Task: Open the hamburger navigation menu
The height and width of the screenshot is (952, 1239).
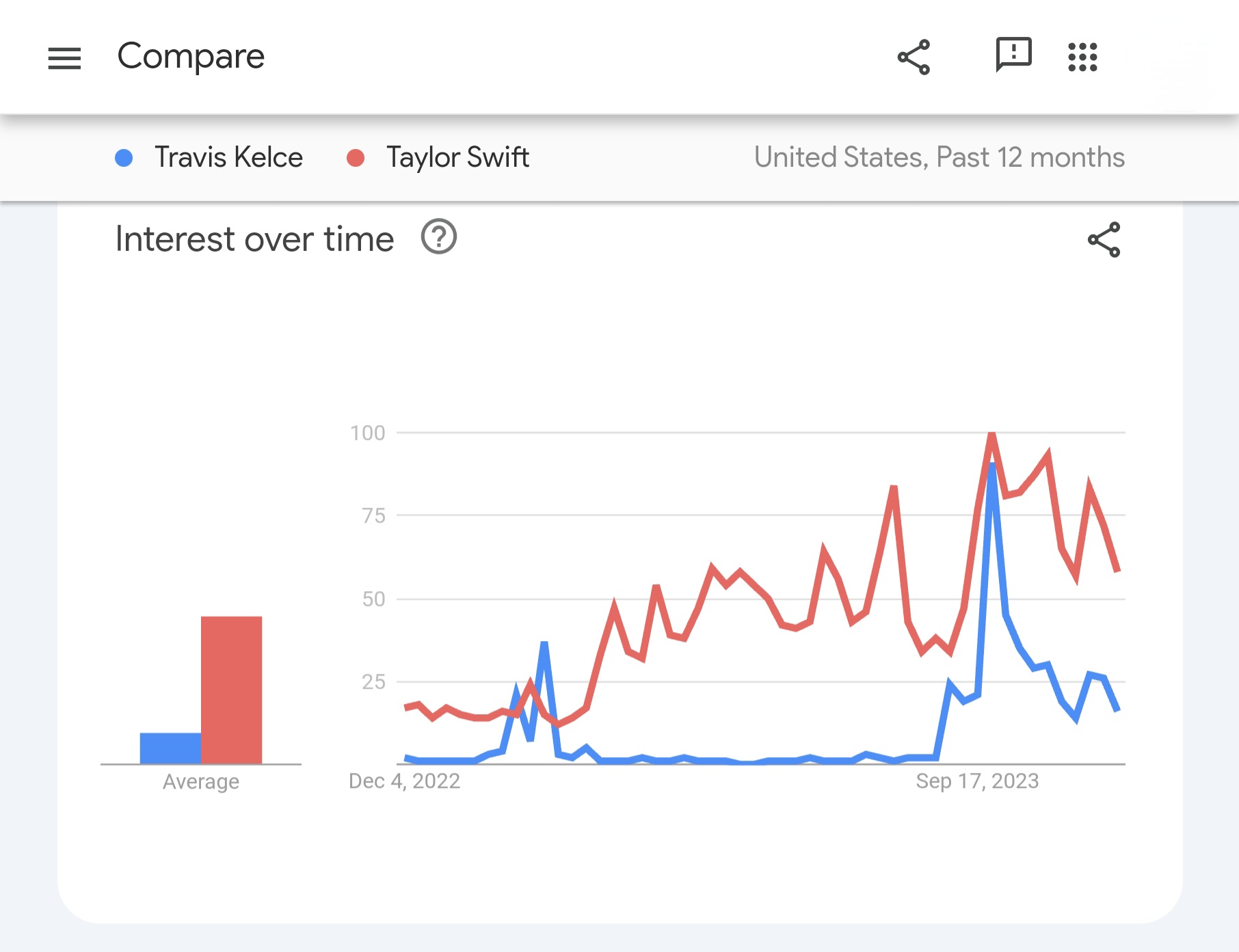Action: (64, 58)
